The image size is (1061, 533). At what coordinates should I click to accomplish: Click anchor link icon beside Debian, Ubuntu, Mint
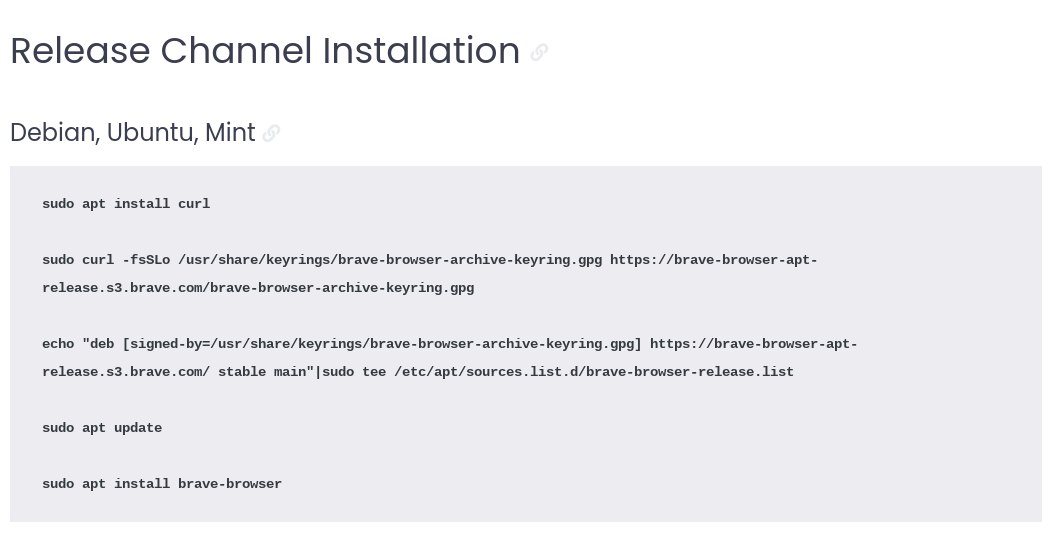[271, 133]
